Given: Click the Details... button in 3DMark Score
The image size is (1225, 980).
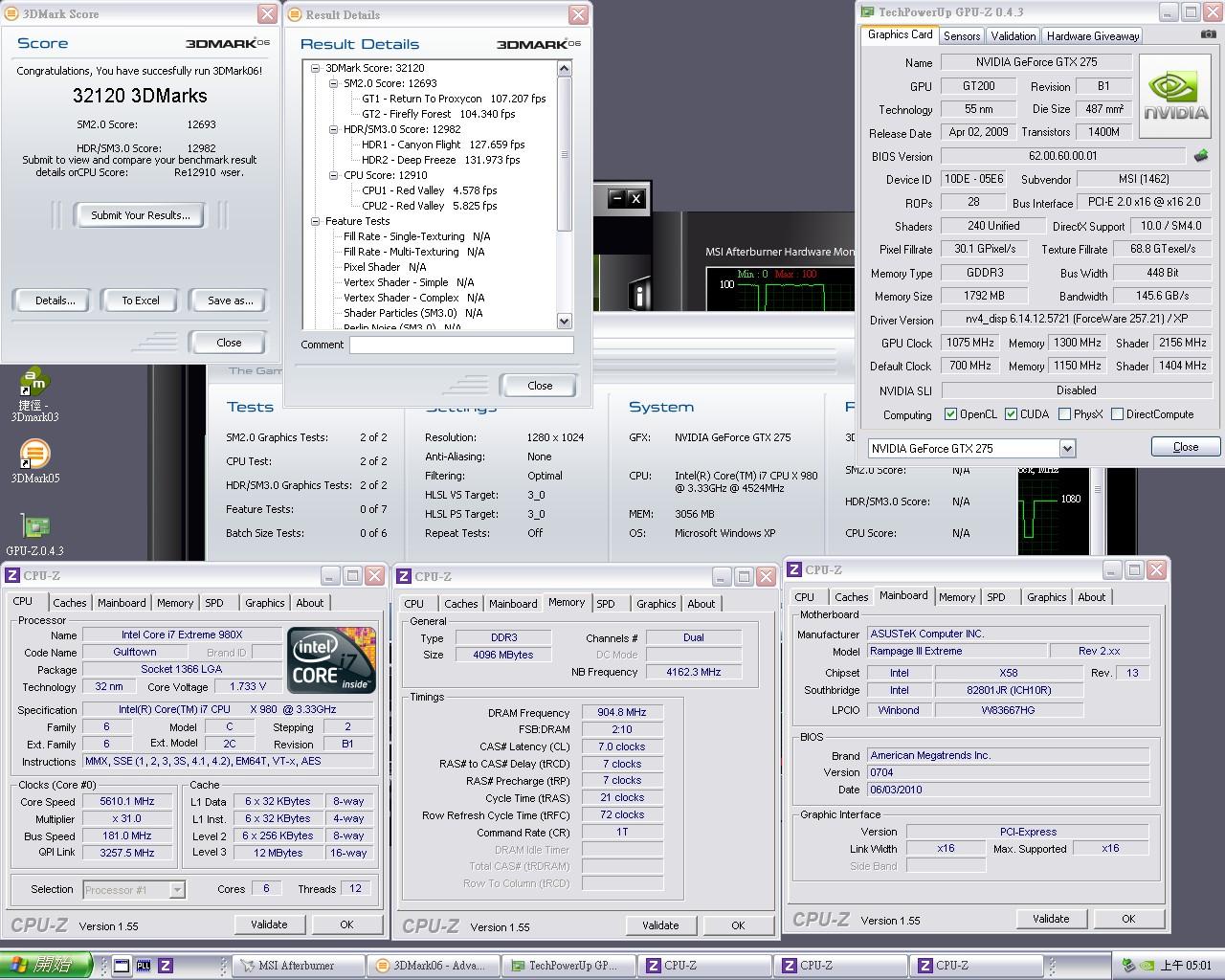Looking at the screenshot, I should [x=55, y=301].
